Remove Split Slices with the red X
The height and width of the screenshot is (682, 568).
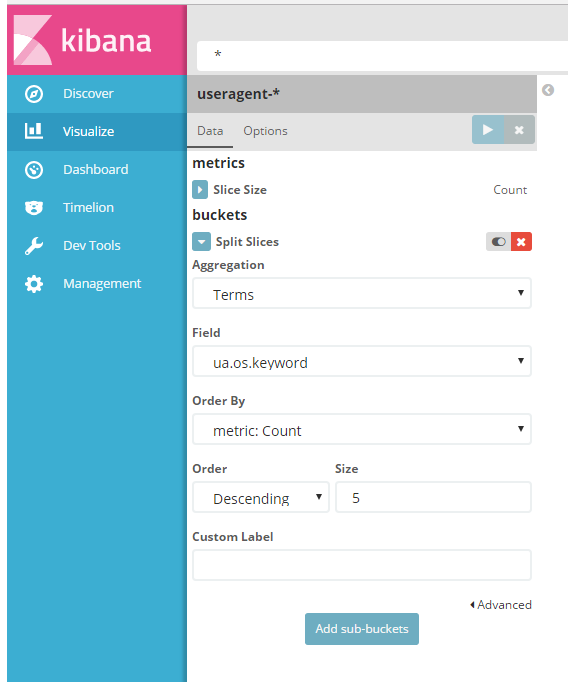(x=521, y=242)
